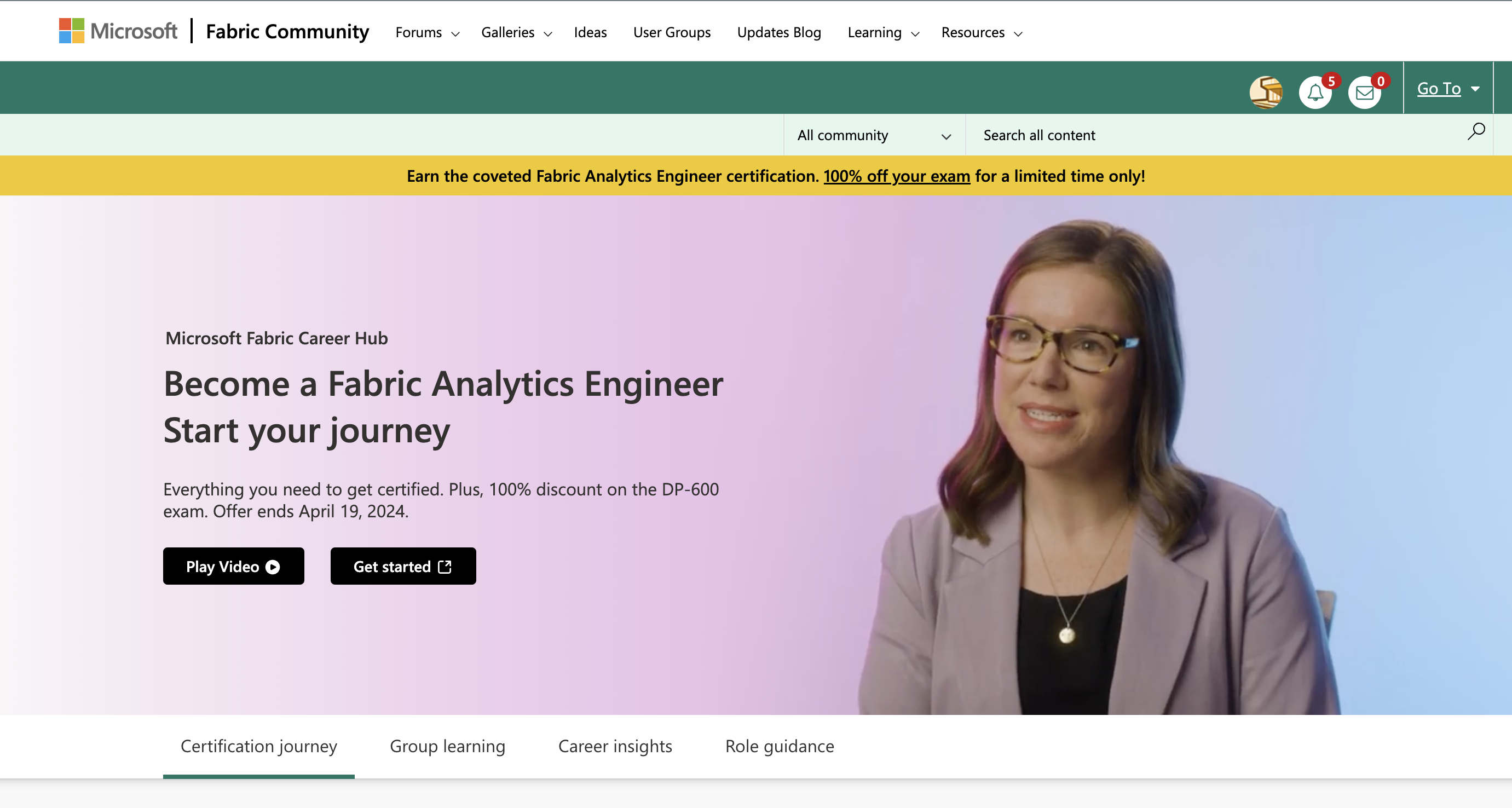Open the All community scope dropdown
Image resolution: width=1512 pixels, height=808 pixels.
[x=875, y=135]
